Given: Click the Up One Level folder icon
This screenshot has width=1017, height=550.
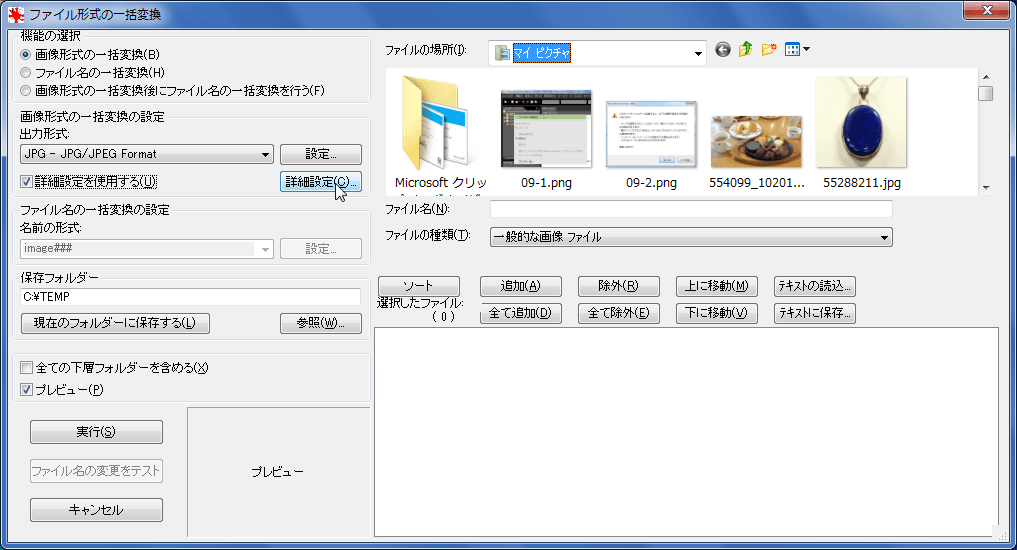Looking at the screenshot, I should tap(745, 49).
